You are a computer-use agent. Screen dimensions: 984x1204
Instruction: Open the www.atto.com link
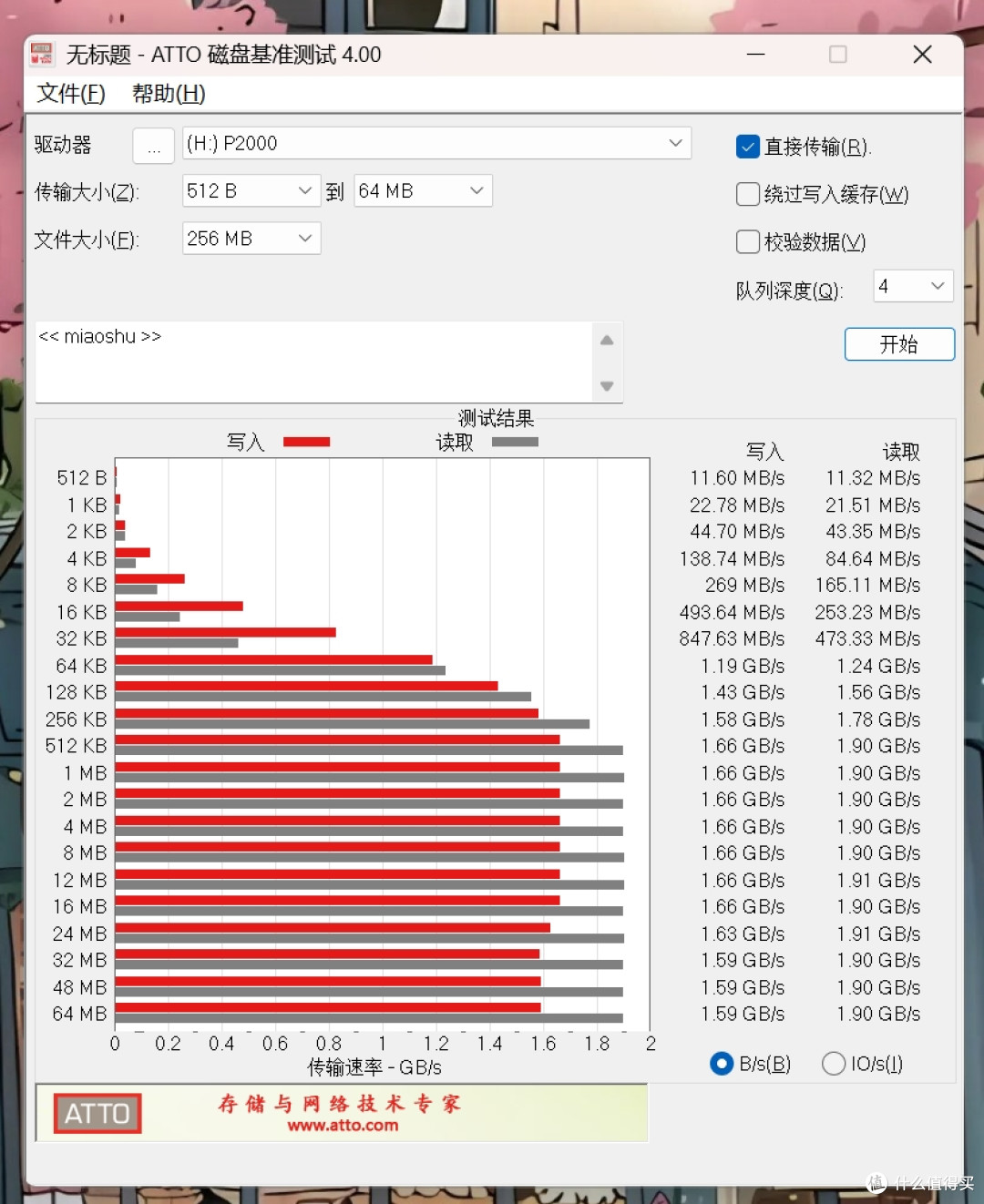pyautogui.click(x=343, y=1126)
